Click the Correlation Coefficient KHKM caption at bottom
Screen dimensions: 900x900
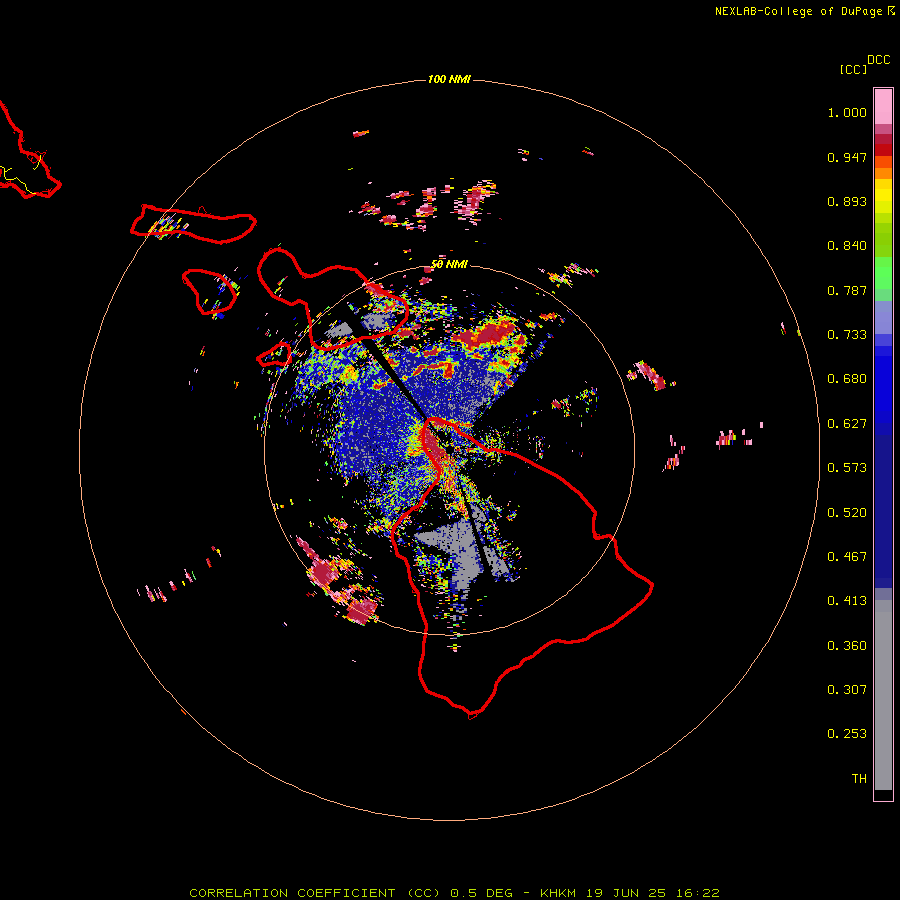[x=455, y=893]
